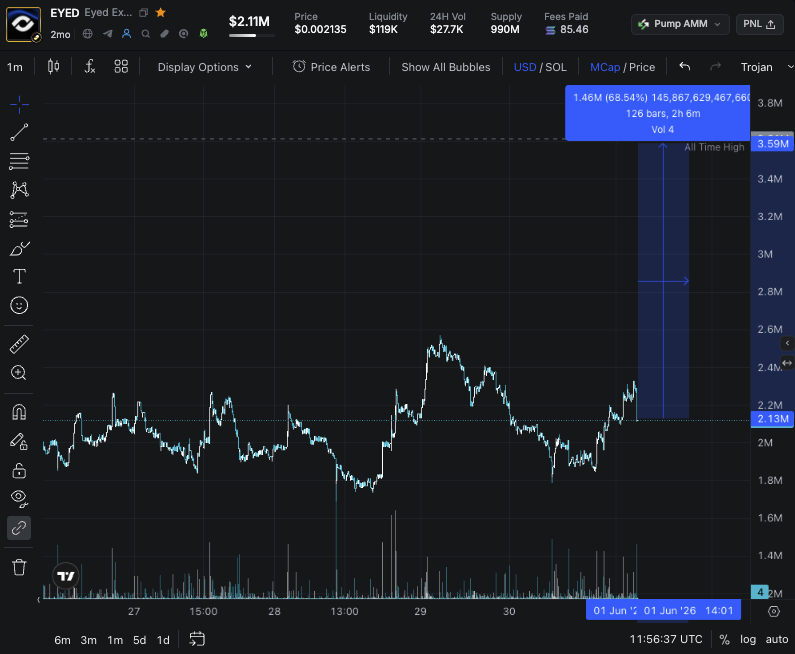Copy the EYED token address

[144, 13]
